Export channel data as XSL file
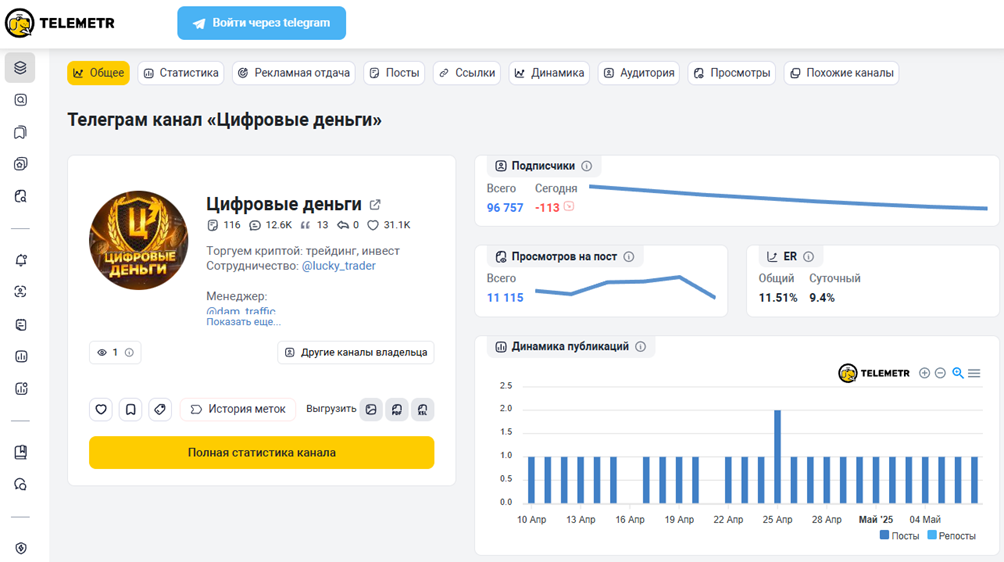1004x562 pixels. pos(423,410)
